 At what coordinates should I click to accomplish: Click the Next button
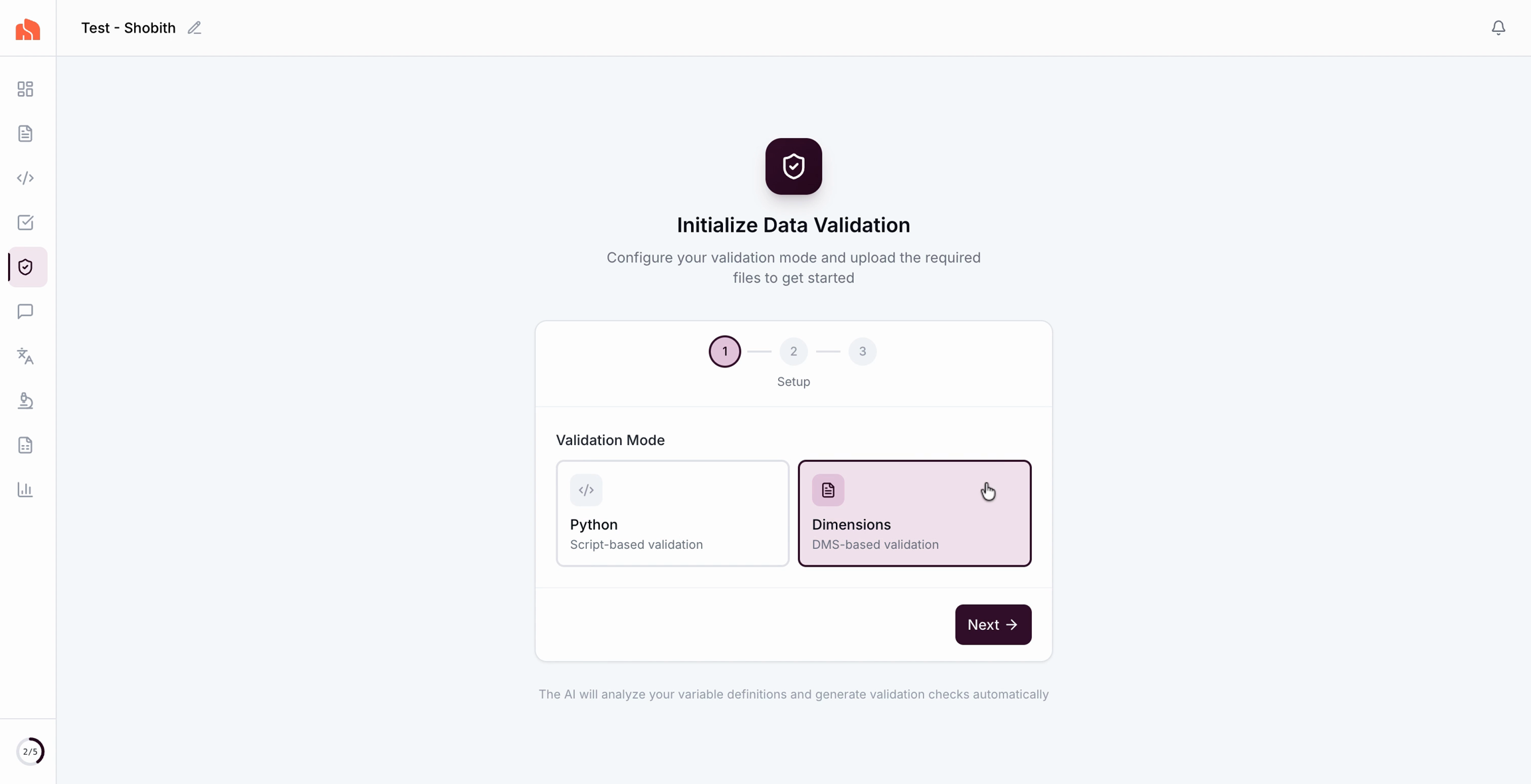[993, 625]
